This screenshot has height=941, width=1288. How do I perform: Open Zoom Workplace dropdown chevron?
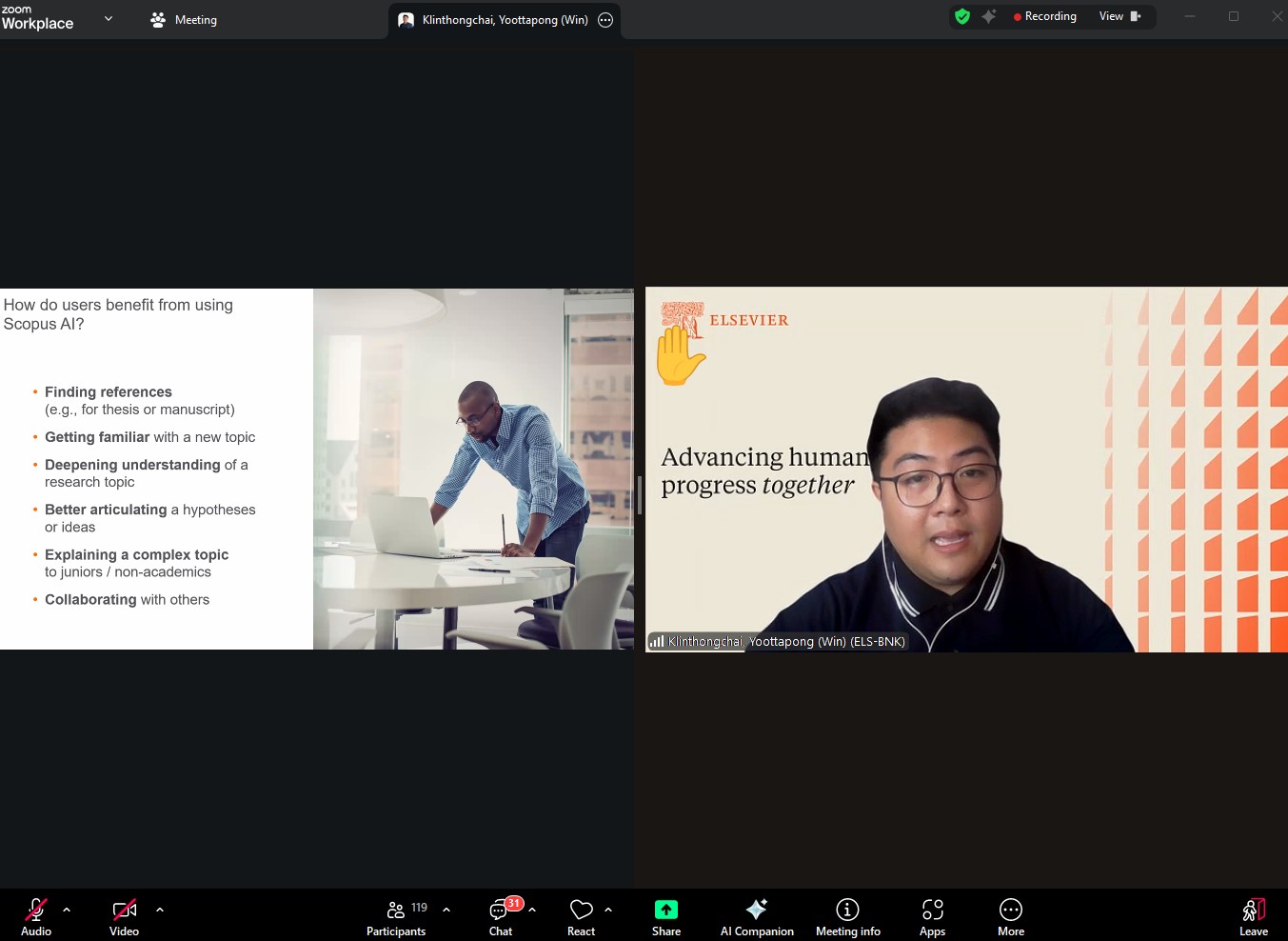click(x=109, y=18)
